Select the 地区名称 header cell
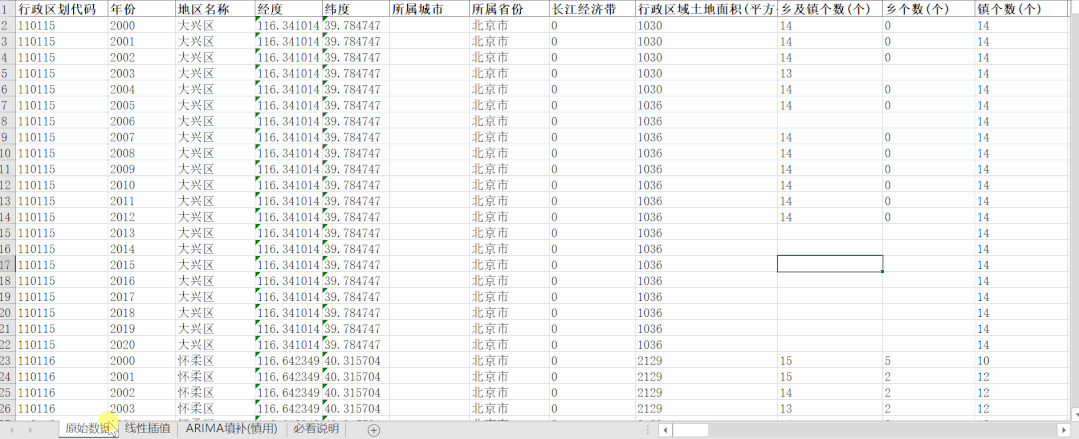This screenshot has height=439, width=1079. pyautogui.click(x=215, y=9)
